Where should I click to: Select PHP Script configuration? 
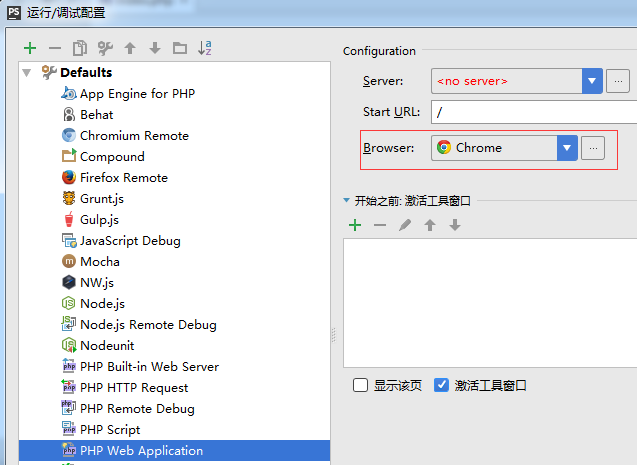[174, 430]
